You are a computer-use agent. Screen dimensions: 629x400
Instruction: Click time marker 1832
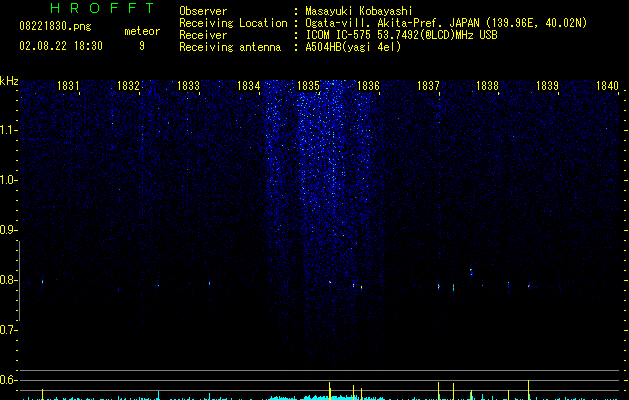(x=128, y=86)
